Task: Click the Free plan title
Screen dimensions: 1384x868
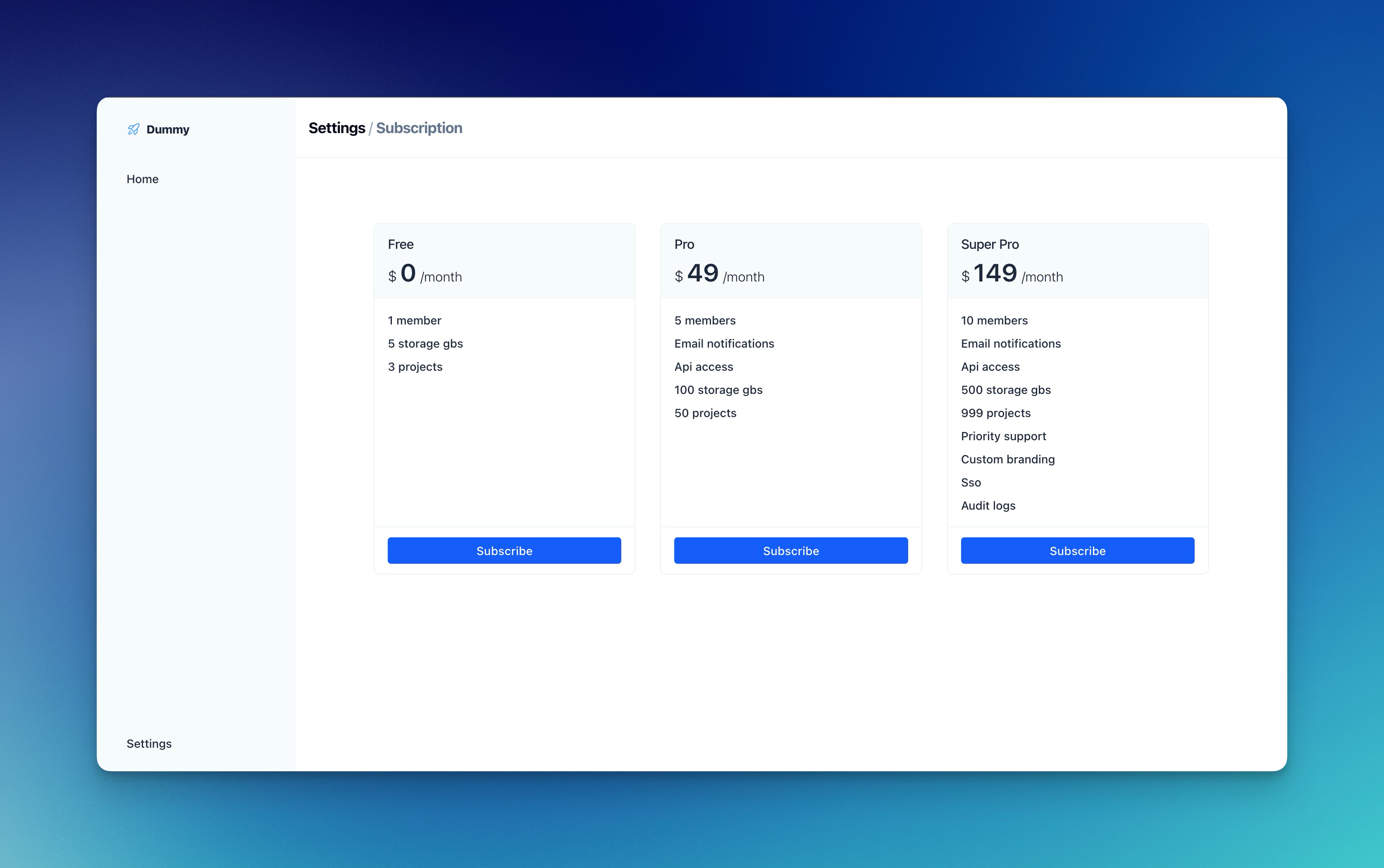Action: (x=400, y=245)
